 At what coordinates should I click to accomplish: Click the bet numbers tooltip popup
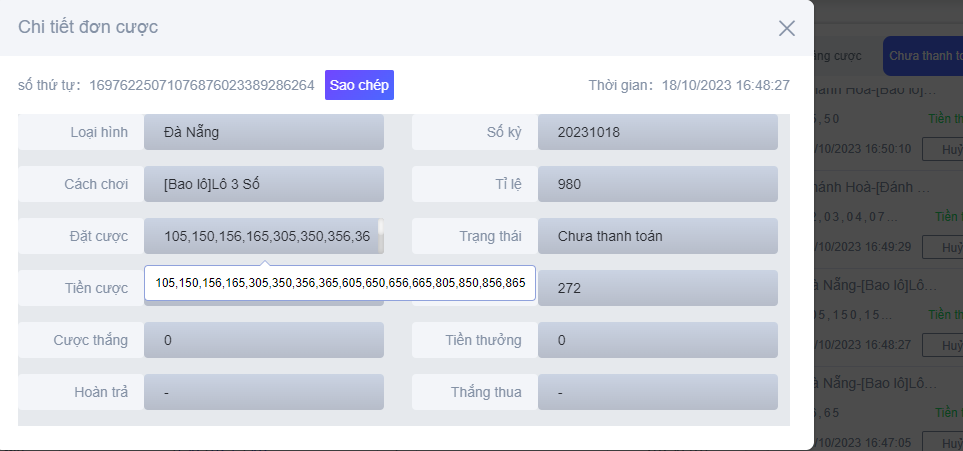coord(340,284)
